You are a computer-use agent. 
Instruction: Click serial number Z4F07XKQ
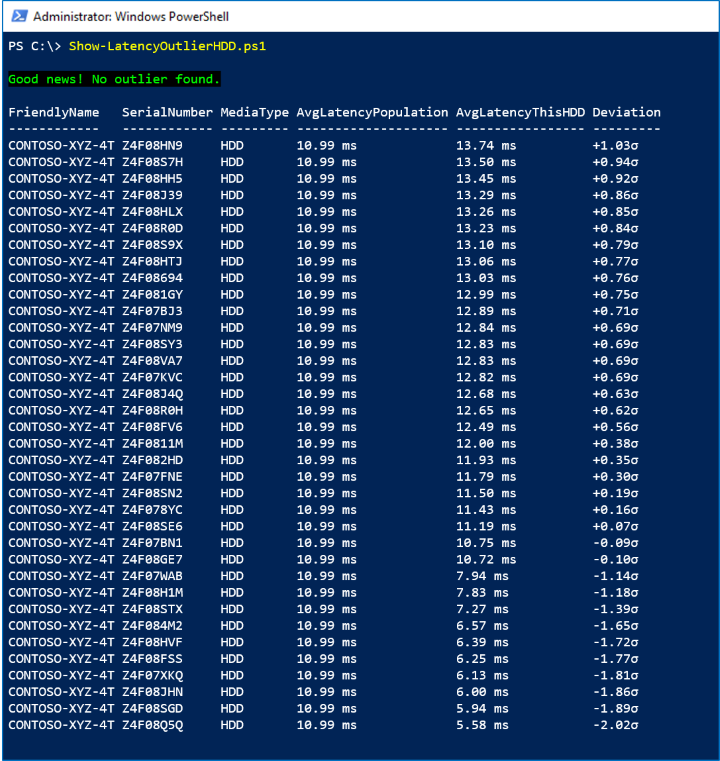152,676
